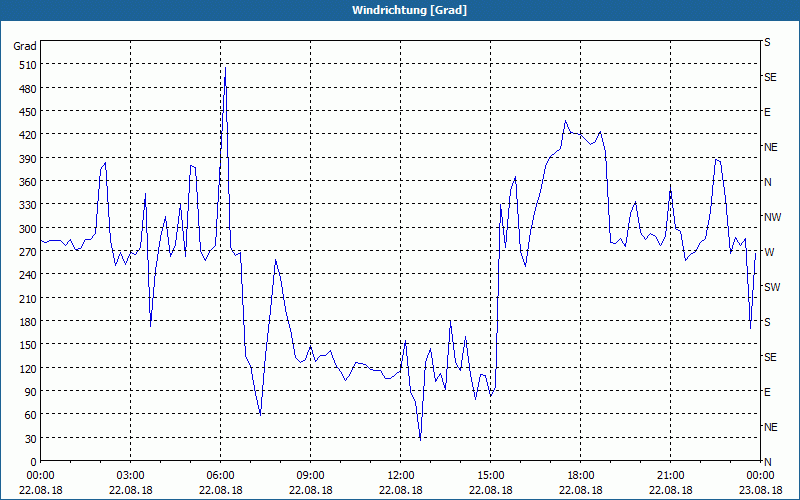Select the 30 y-axis label
This screenshot has height=500, width=800.
tap(31, 438)
